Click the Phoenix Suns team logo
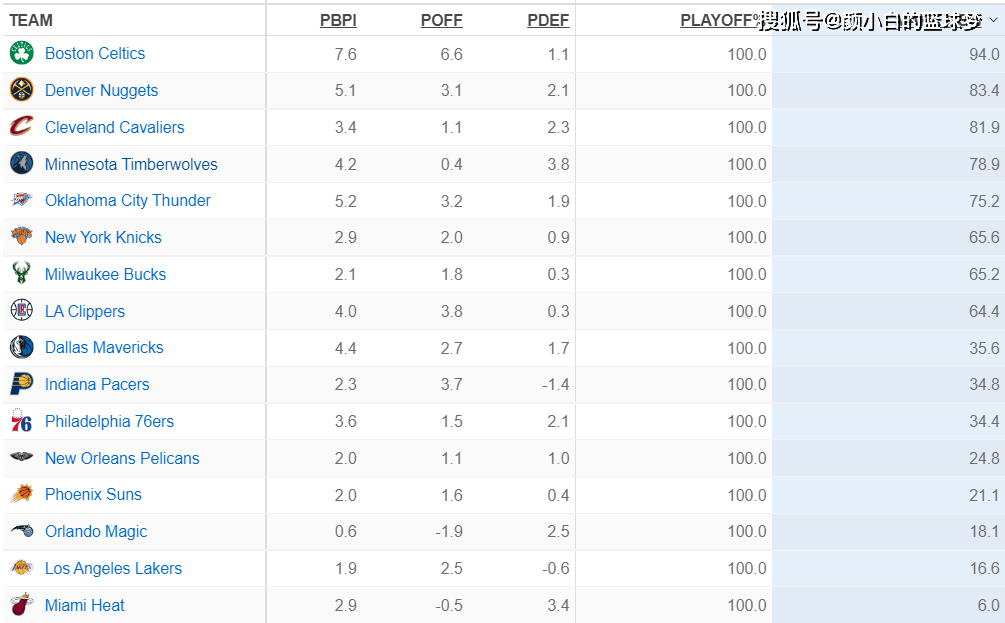This screenshot has width=1005, height=623. pos(22,495)
